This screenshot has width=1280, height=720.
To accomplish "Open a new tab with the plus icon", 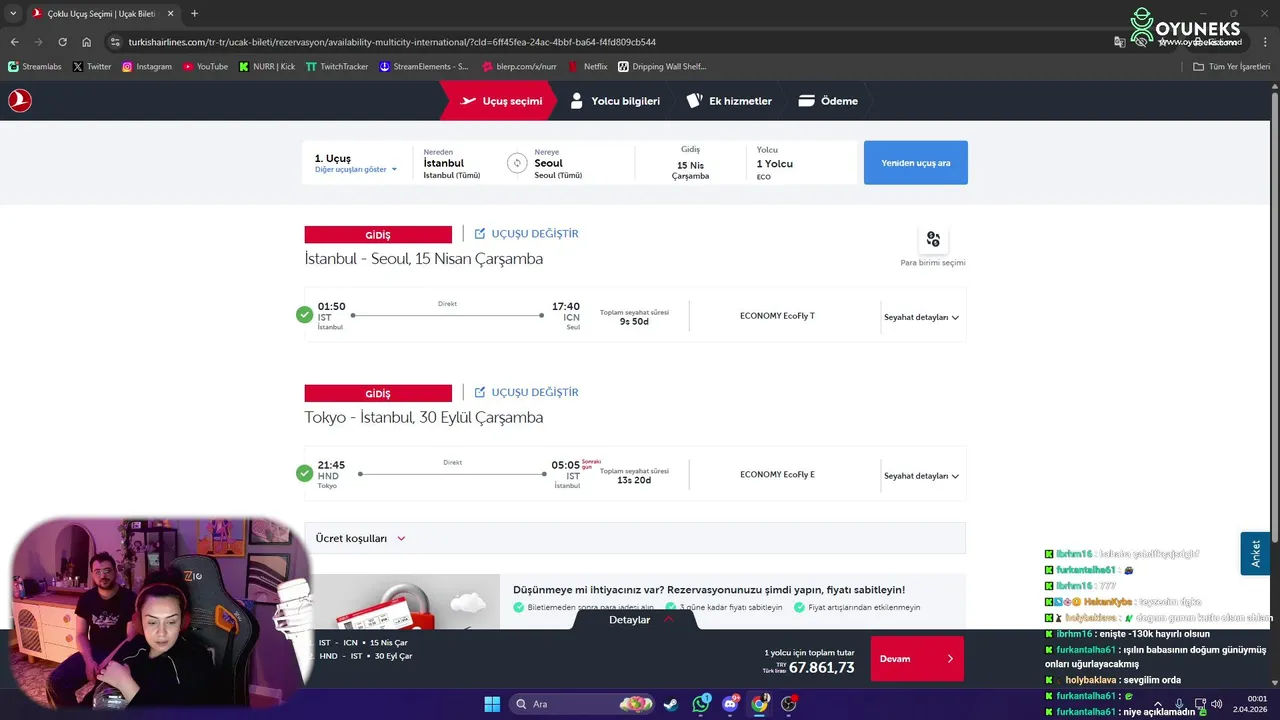I will (x=194, y=14).
